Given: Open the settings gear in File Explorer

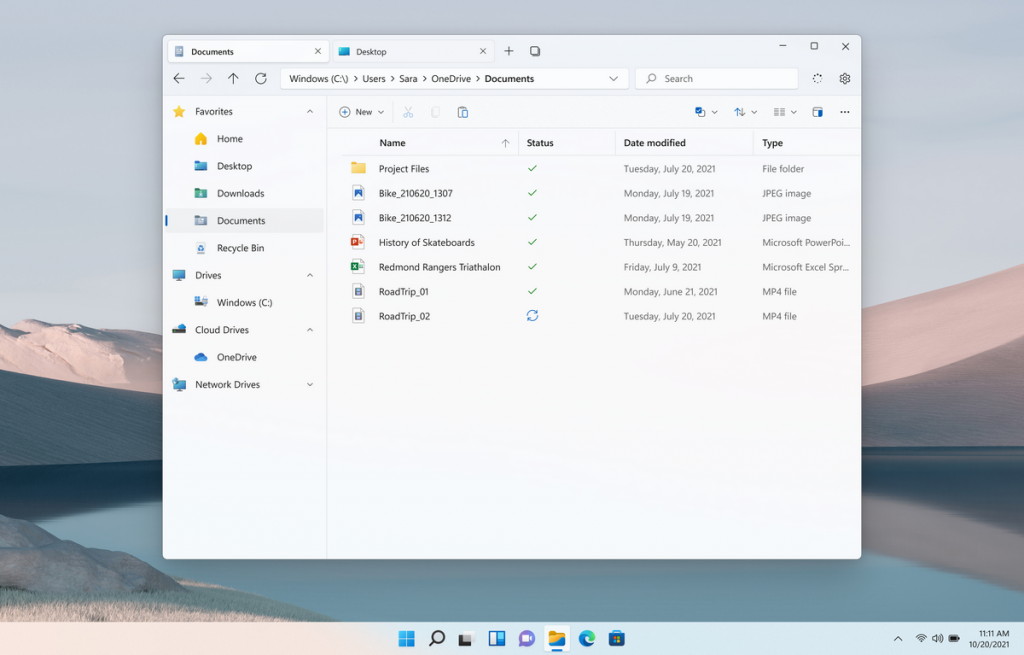Looking at the screenshot, I should pos(845,79).
